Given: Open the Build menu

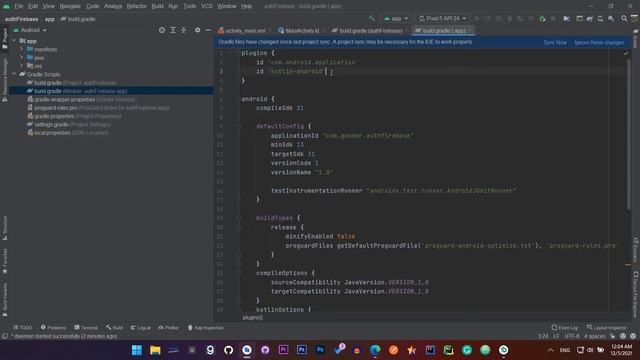Looking at the screenshot, I should click(157, 6).
